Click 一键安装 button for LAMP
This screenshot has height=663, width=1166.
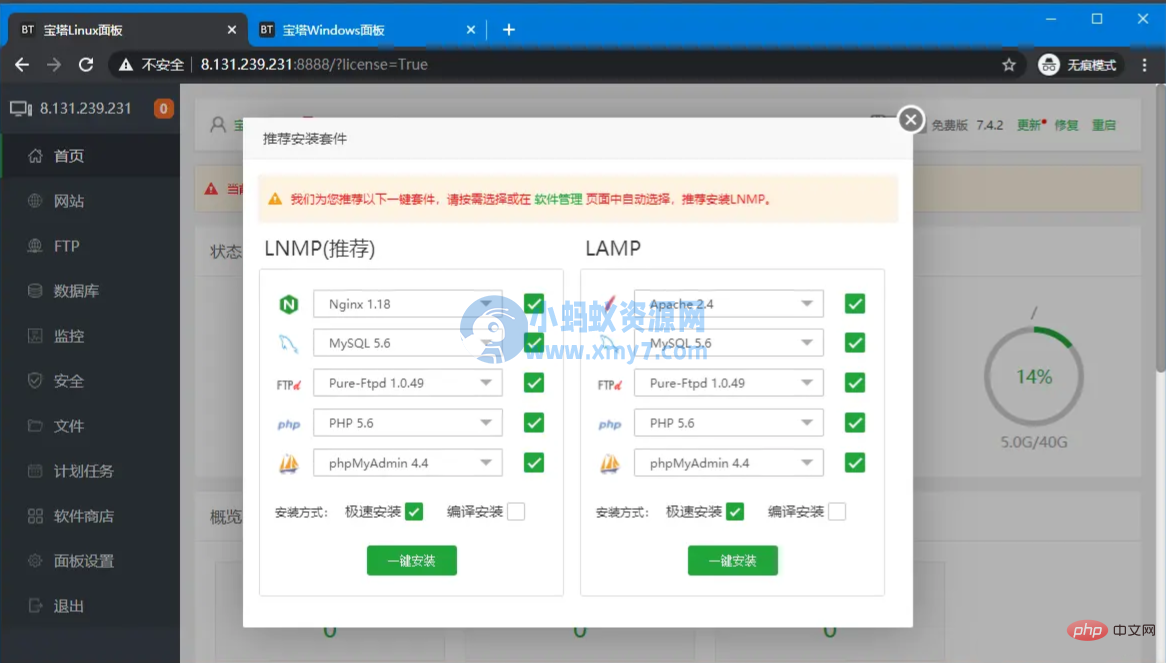(732, 560)
